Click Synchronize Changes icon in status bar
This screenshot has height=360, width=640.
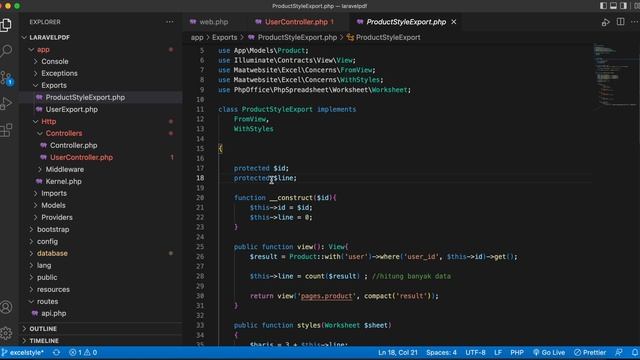[56, 353]
